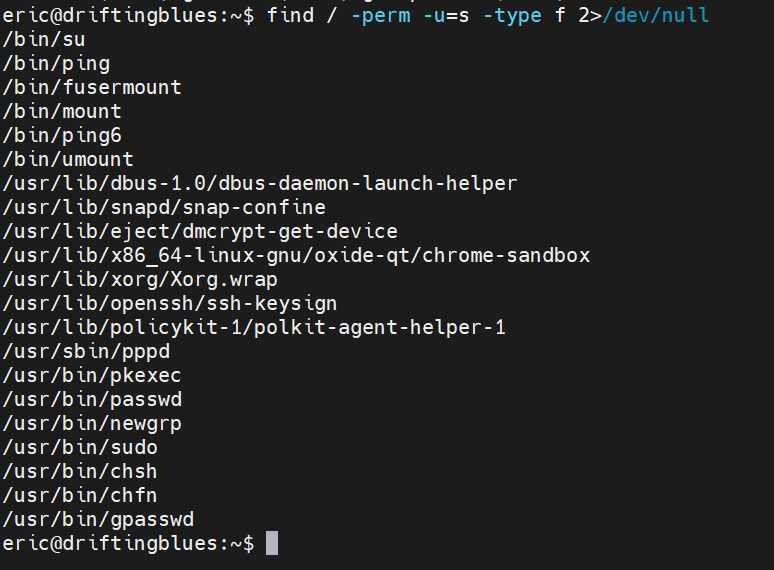Click the /usr/bin/sudo path
This screenshot has height=570, width=774.
point(80,448)
